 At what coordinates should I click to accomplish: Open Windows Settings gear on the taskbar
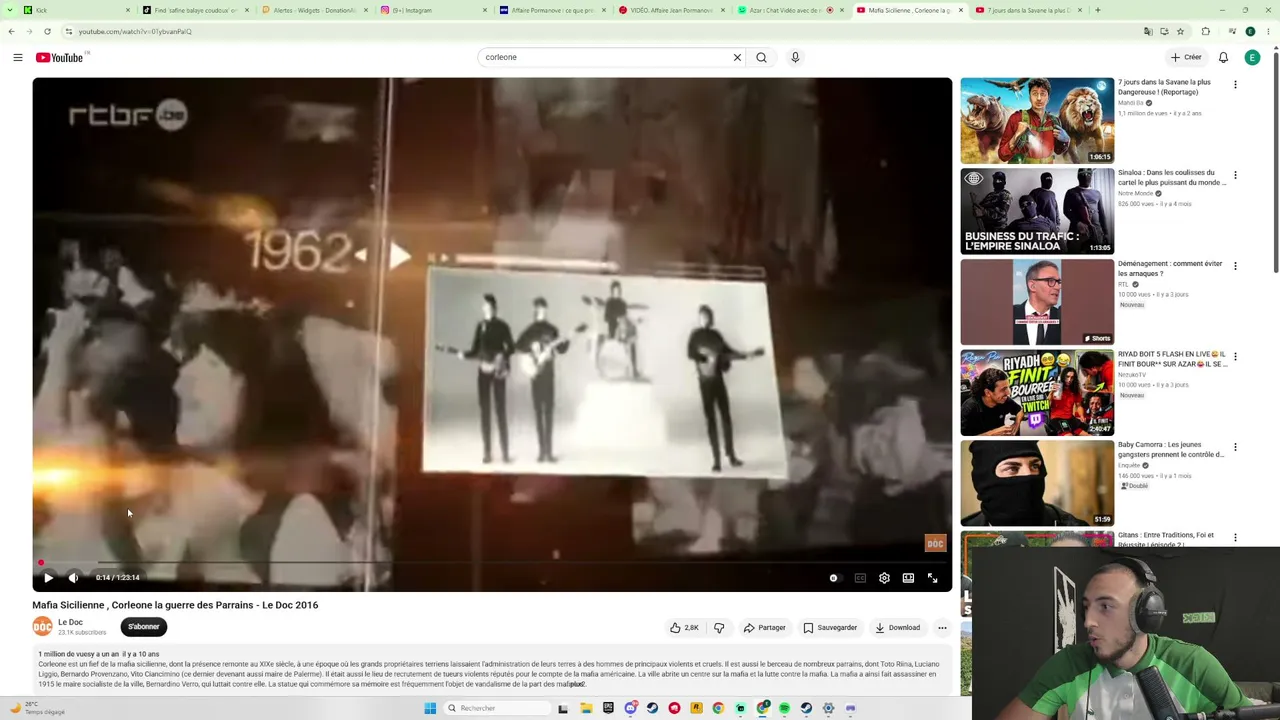tap(828, 708)
